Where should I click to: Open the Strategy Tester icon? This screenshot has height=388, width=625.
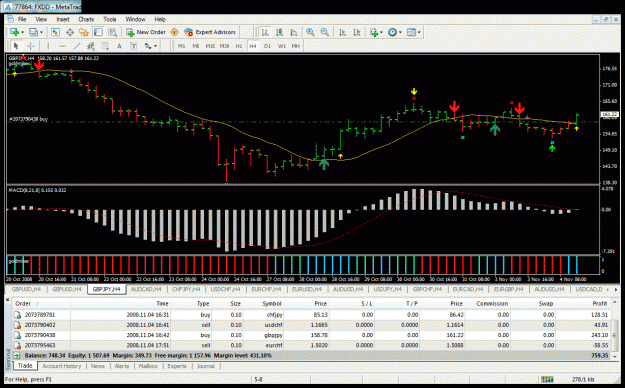click(x=113, y=32)
